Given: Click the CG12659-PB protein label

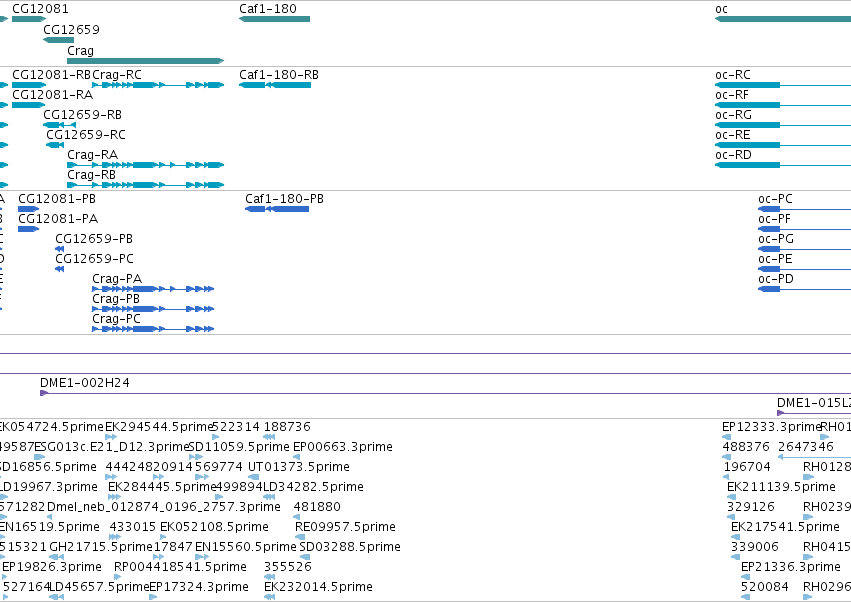Looking at the screenshot, I should tap(94, 239).
